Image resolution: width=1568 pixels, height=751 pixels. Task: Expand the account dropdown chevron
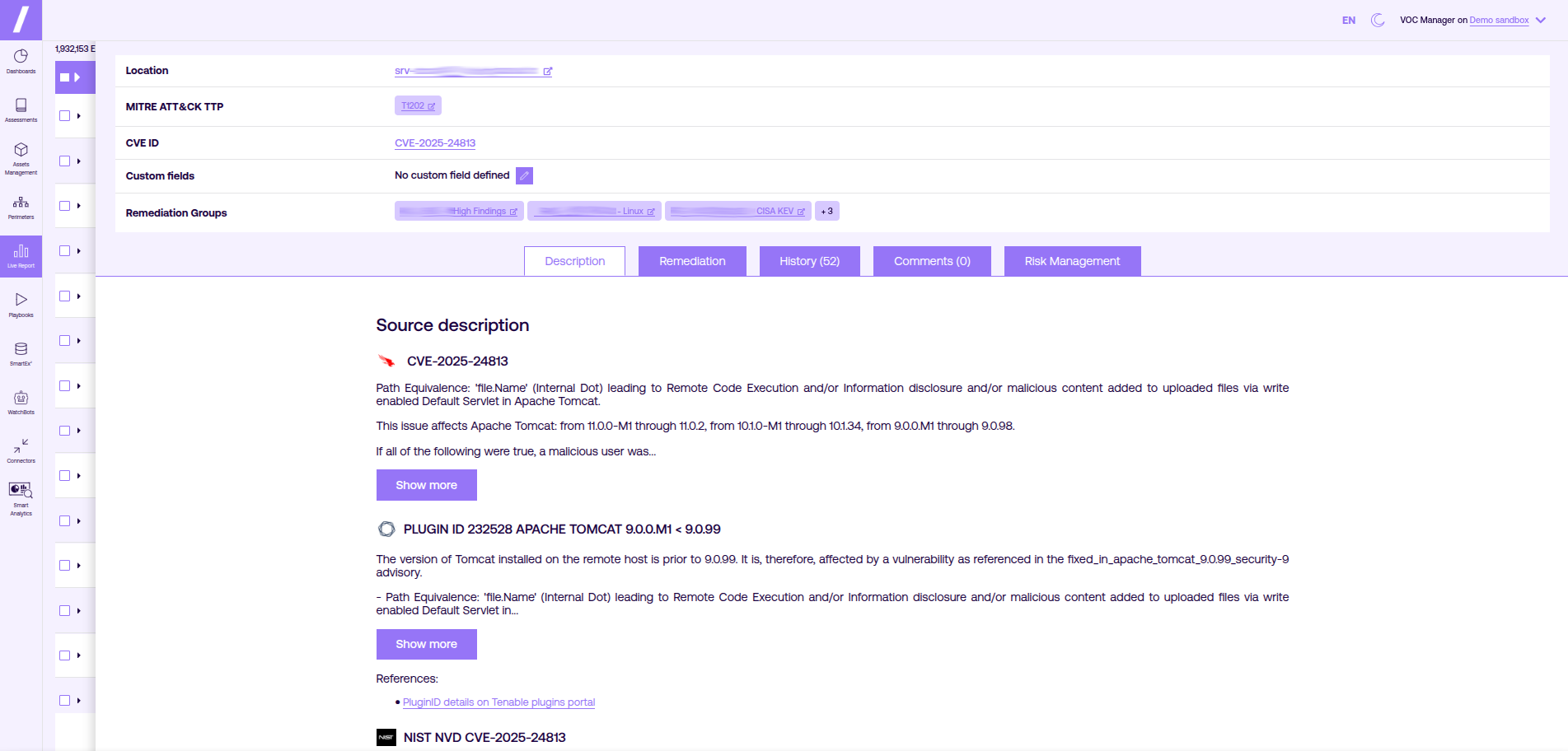(x=1541, y=20)
